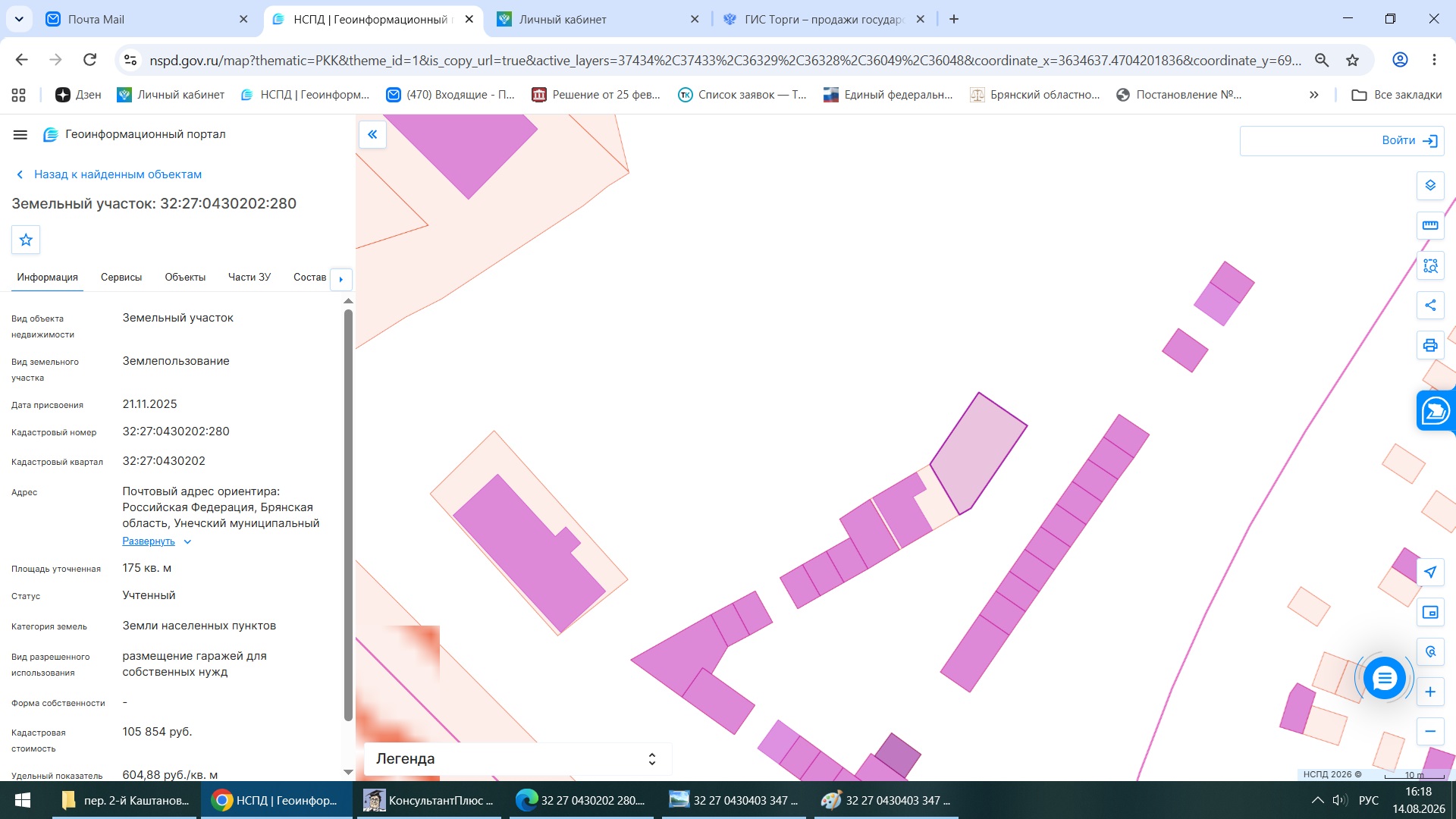The image size is (1456, 819).
Task: Expand the full address with Развернуть
Action: click(156, 541)
